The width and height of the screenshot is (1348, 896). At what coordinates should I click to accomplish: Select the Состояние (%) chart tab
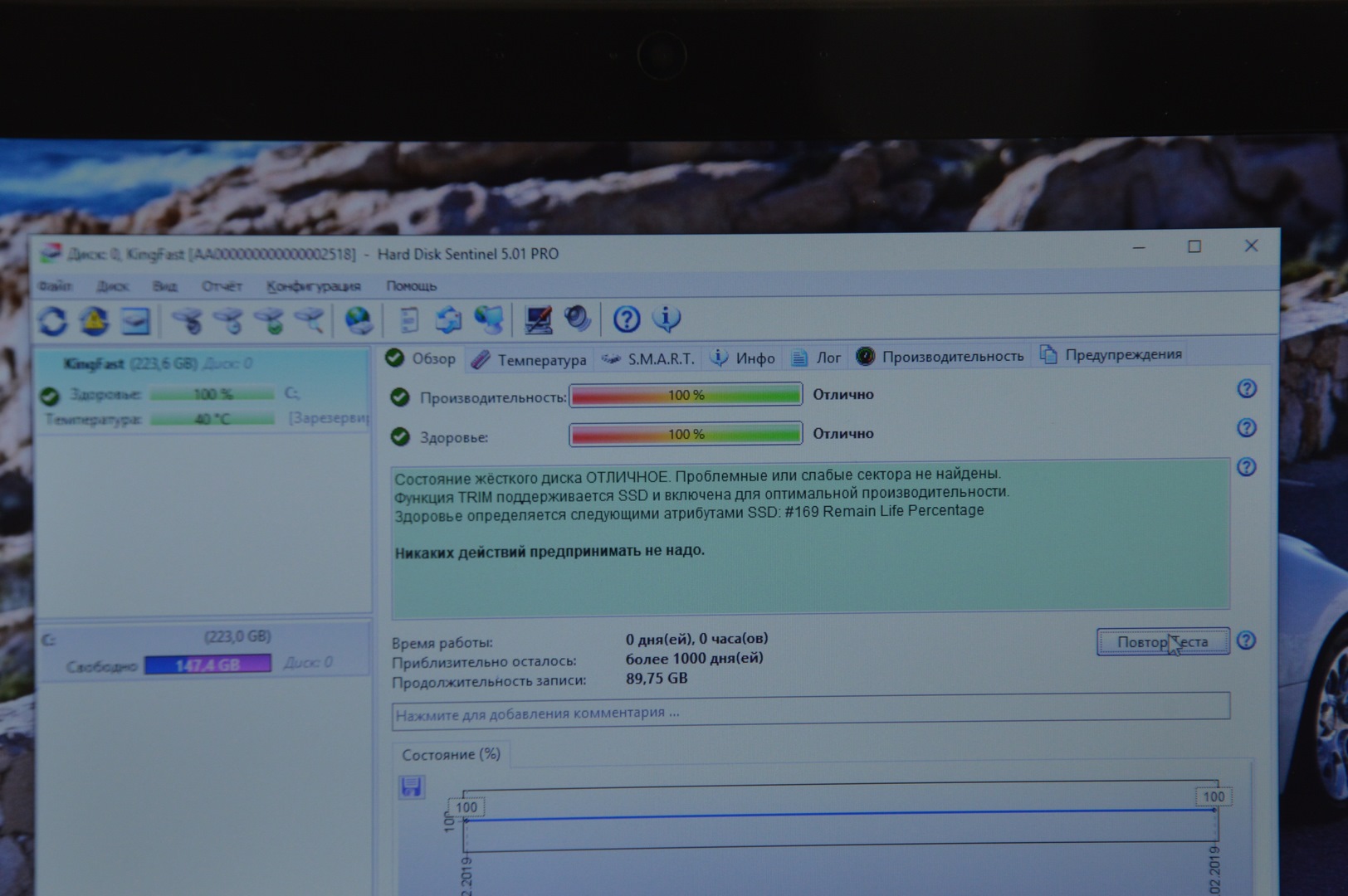click(452, 754)
